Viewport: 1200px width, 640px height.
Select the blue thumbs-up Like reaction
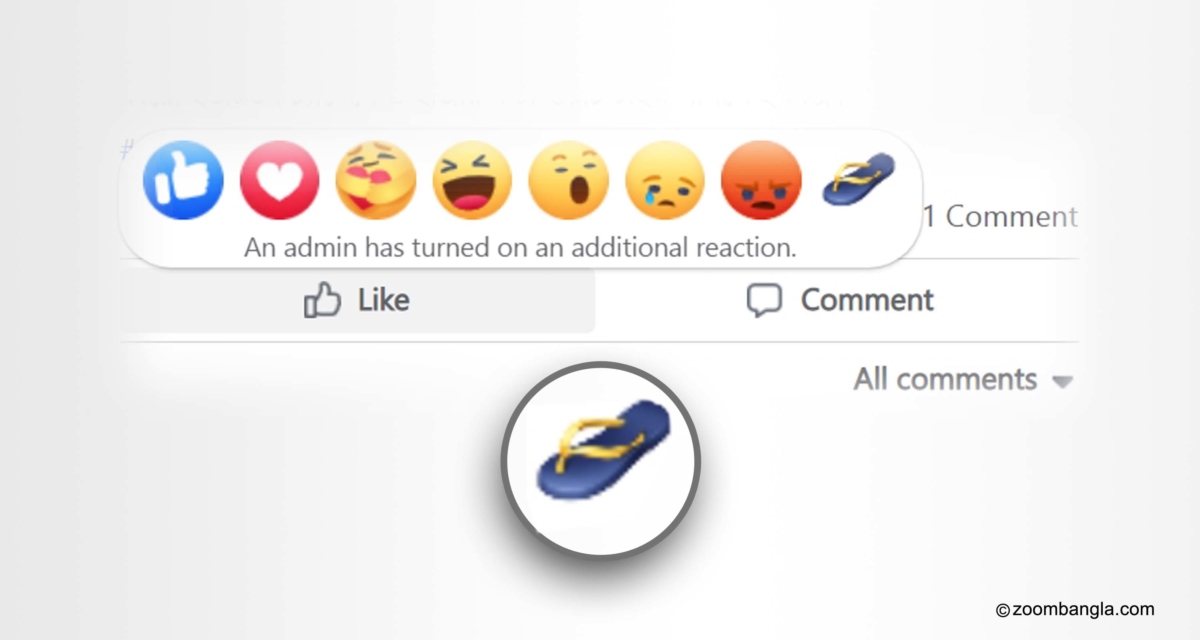(183, 180)
